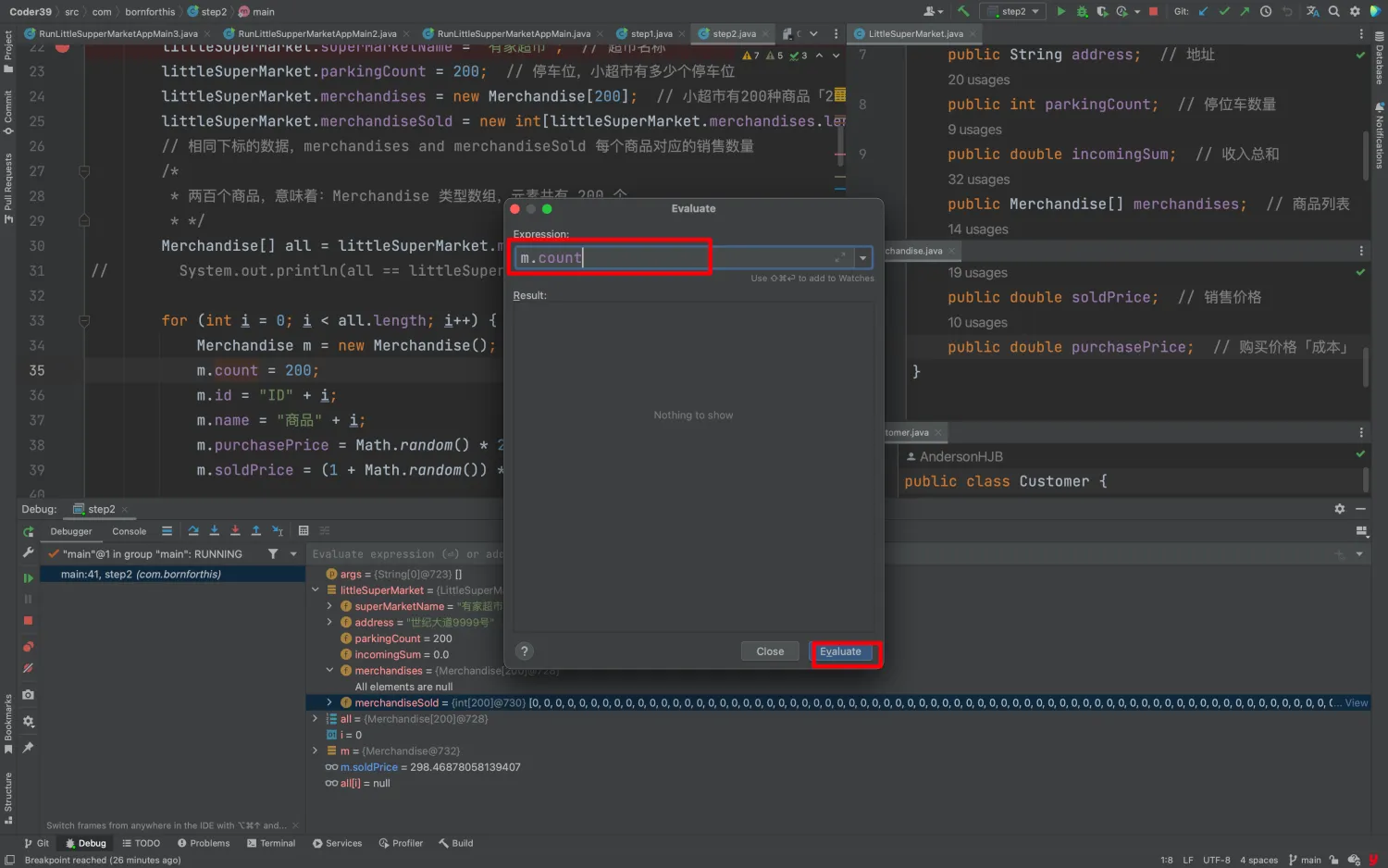
Task: Click View Breakpoints icon
Action: click(x=28, y=646)
